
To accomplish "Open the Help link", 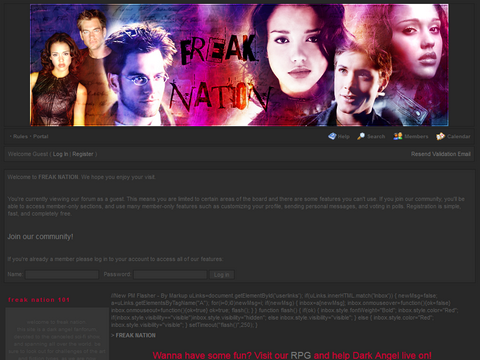I will tap(344, 136).
